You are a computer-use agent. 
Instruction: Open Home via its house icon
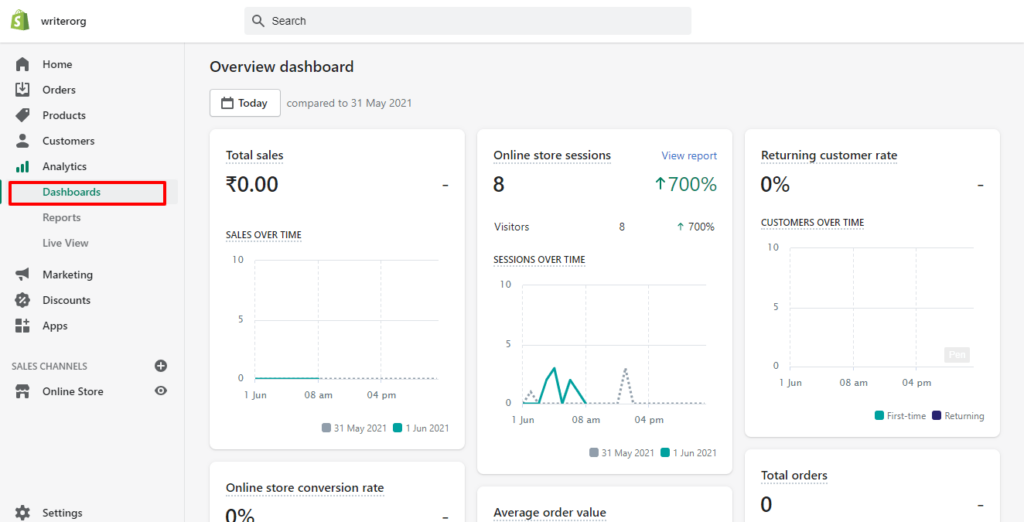[22, 64]
